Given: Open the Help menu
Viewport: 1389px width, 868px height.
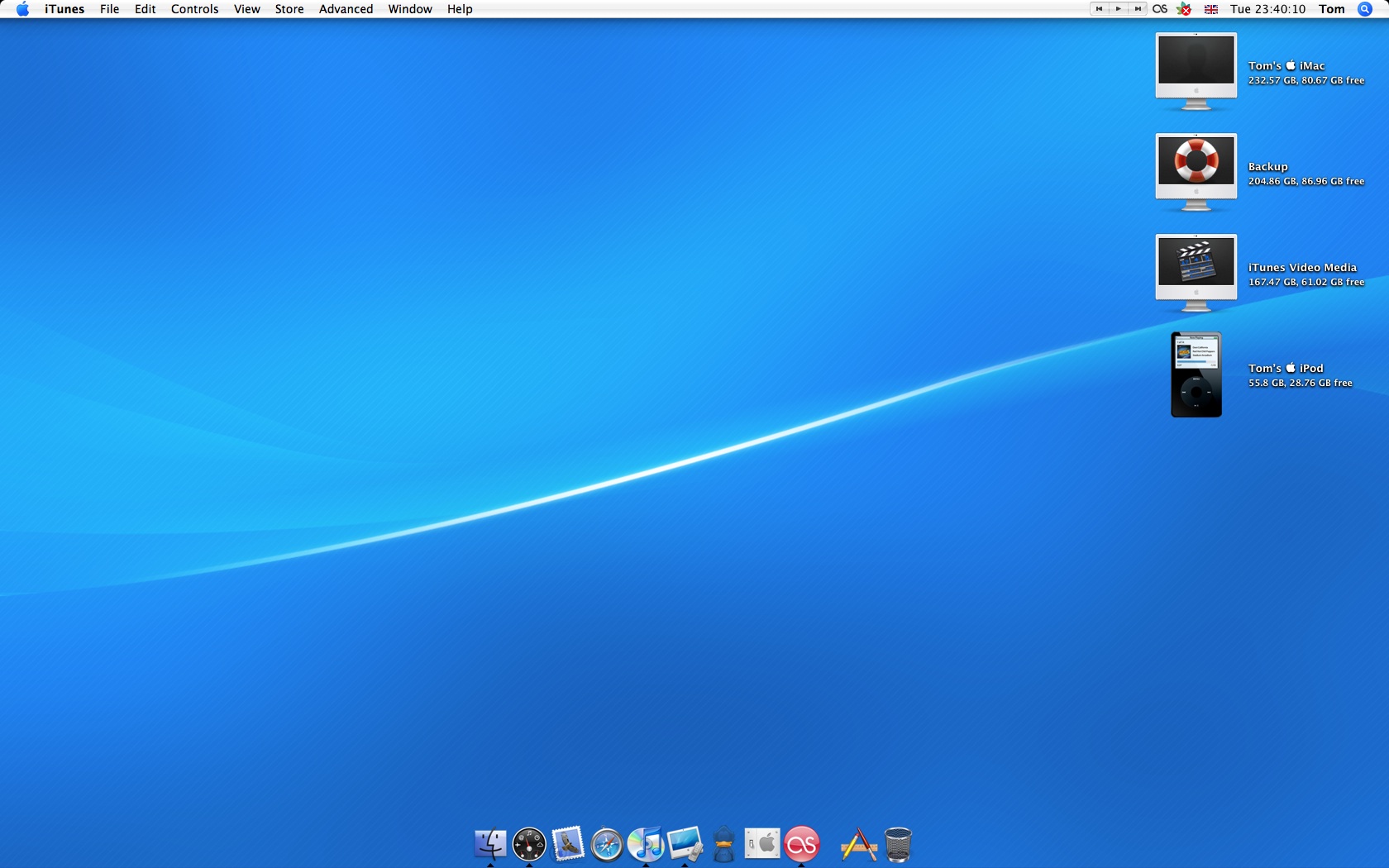Looking at the screenshot, I should 460,9.
